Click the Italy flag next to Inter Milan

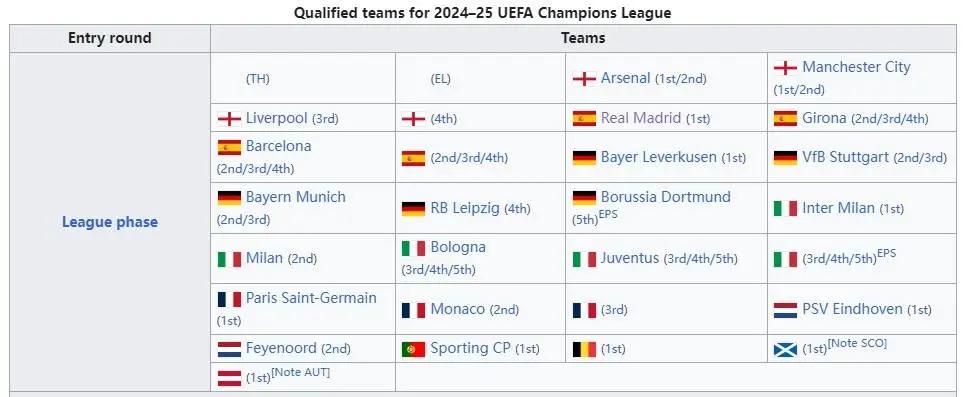(x=785, y=208)
